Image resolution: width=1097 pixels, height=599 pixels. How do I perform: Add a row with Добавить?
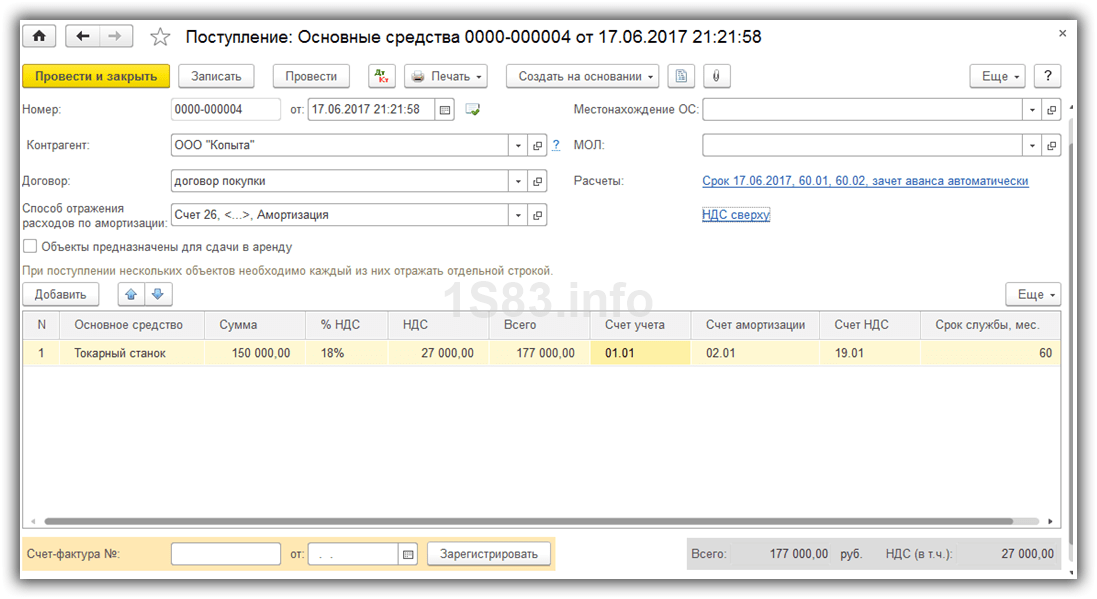point(61,295)
